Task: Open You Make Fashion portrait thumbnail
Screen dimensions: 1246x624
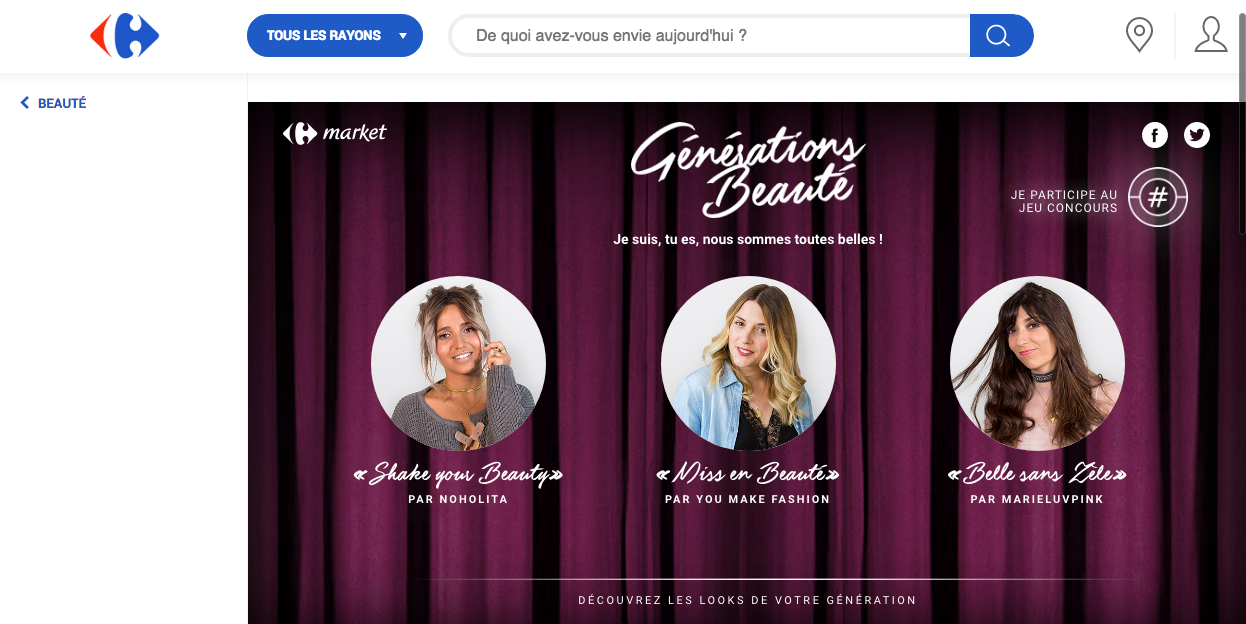Action: click(748, 363)
